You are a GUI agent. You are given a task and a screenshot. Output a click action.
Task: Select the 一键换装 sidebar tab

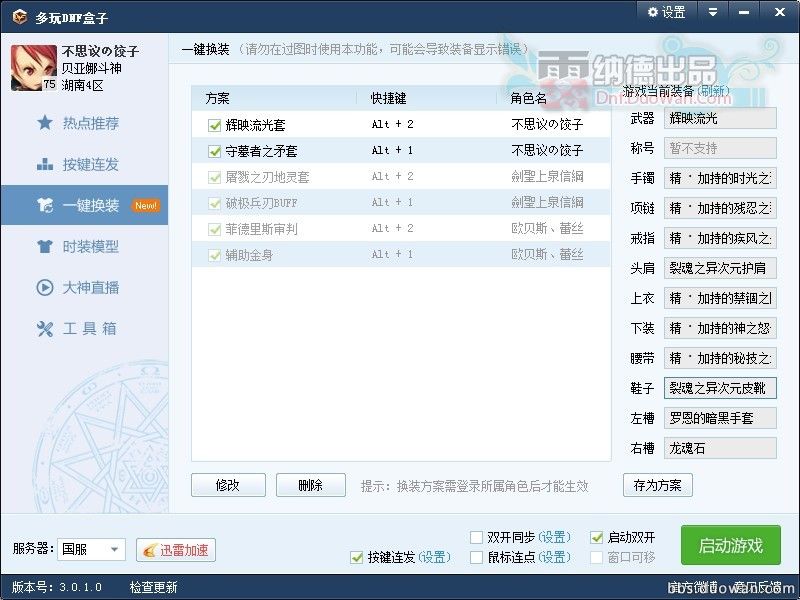click(85, 205)
